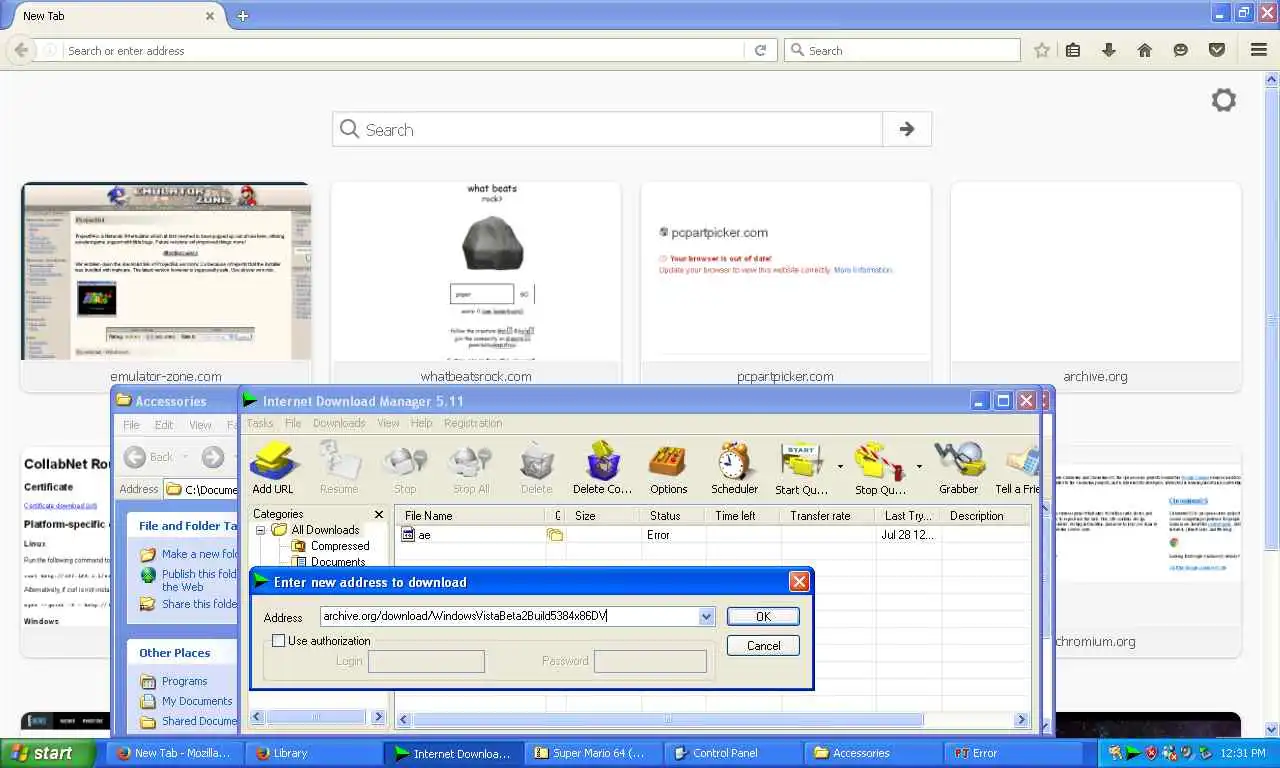Click the download list horizontal scrollbar
The image size is (1280, 768).
click(x=668, y=719)
